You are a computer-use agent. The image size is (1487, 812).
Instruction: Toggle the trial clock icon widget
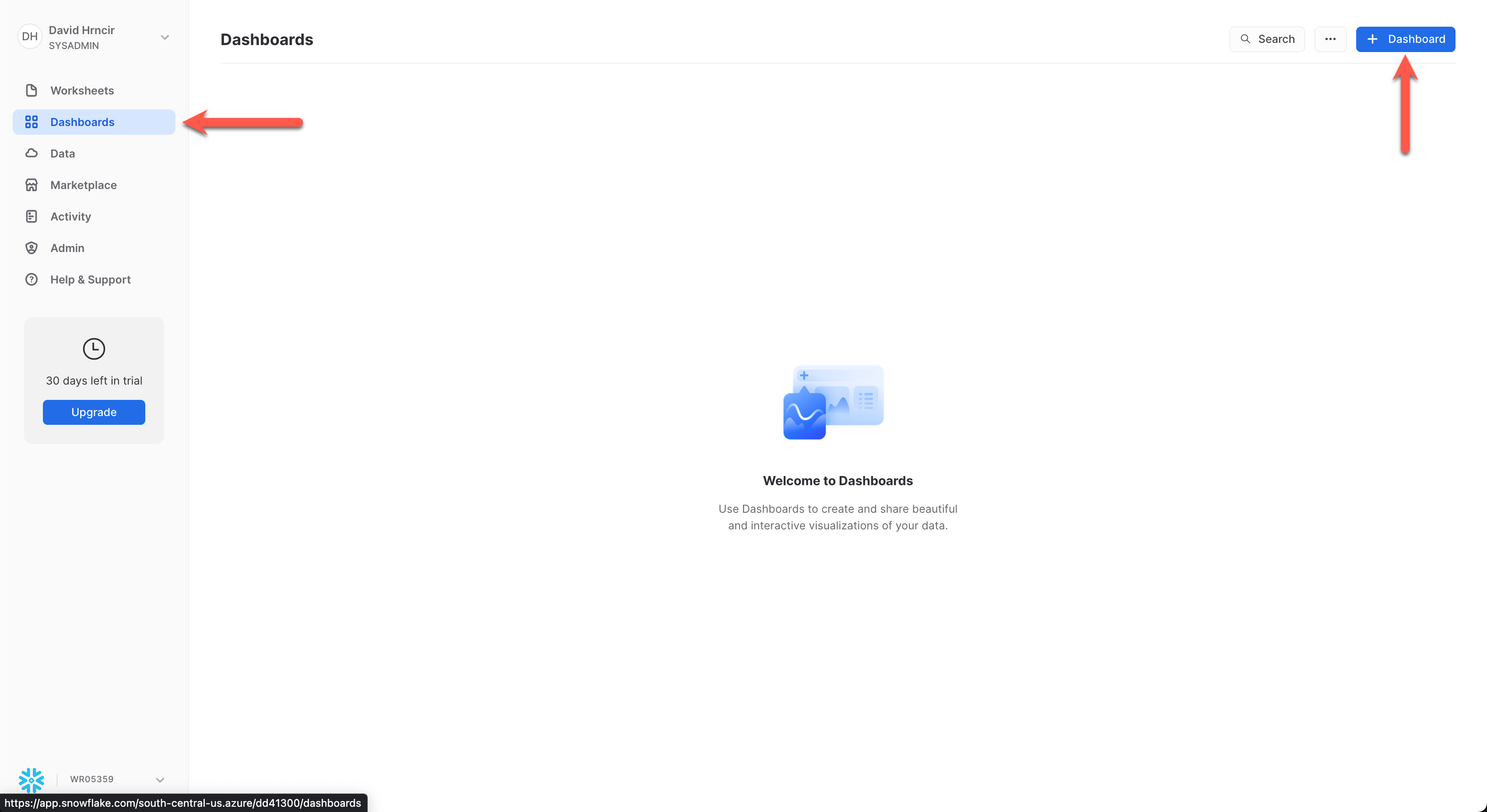click(x=93, y=348)
